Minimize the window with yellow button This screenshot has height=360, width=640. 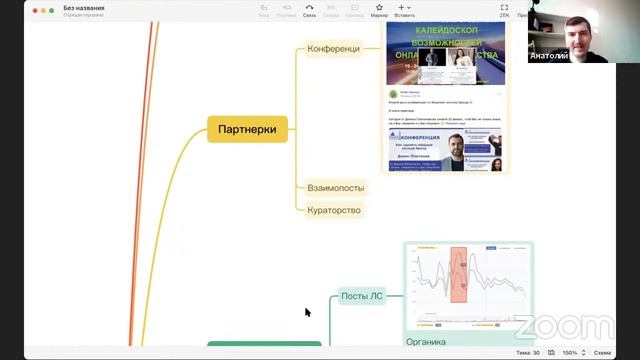43,11
